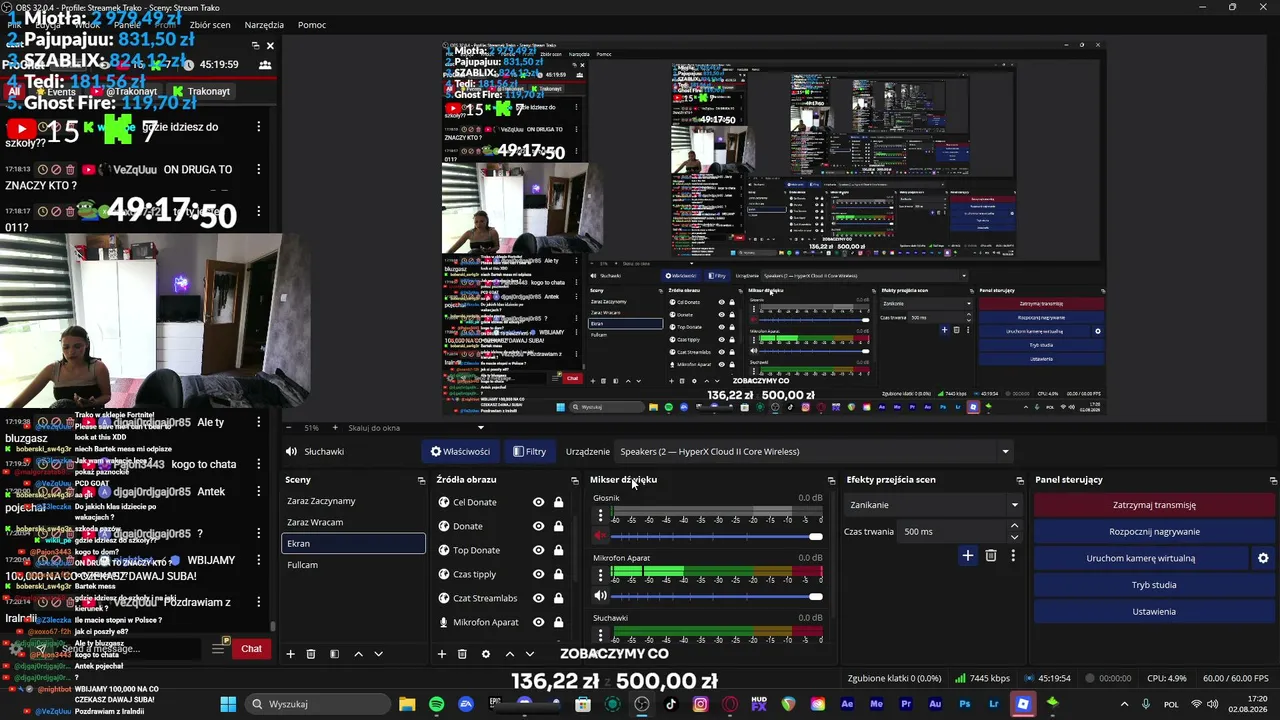Click Rozpocznij nagrywanie to start recording
1280x720 pixels.
[1154, 532]
